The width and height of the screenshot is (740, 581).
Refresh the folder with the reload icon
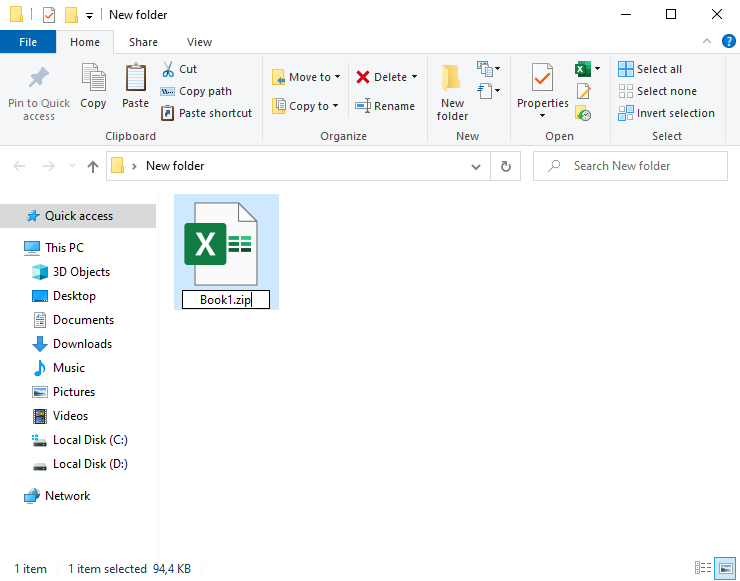pyautogui.click(x=505, y=166)
